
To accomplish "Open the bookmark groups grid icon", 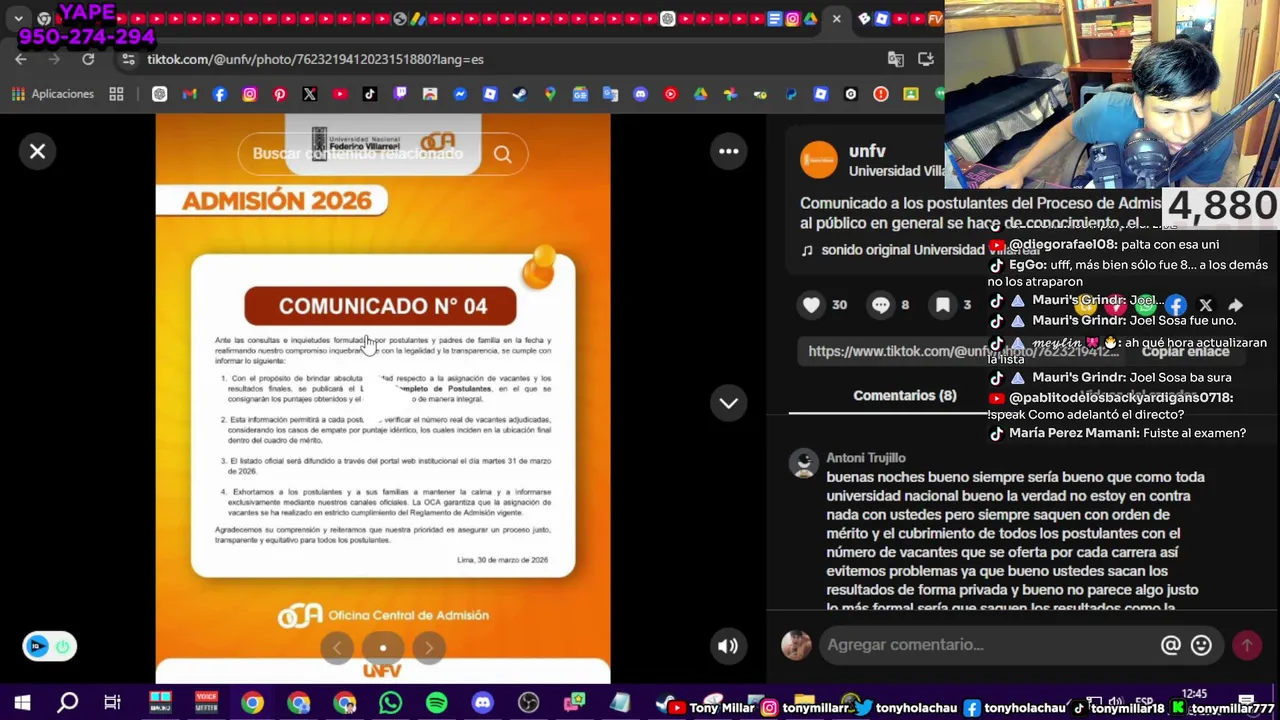I will click(x=116, y=94).
